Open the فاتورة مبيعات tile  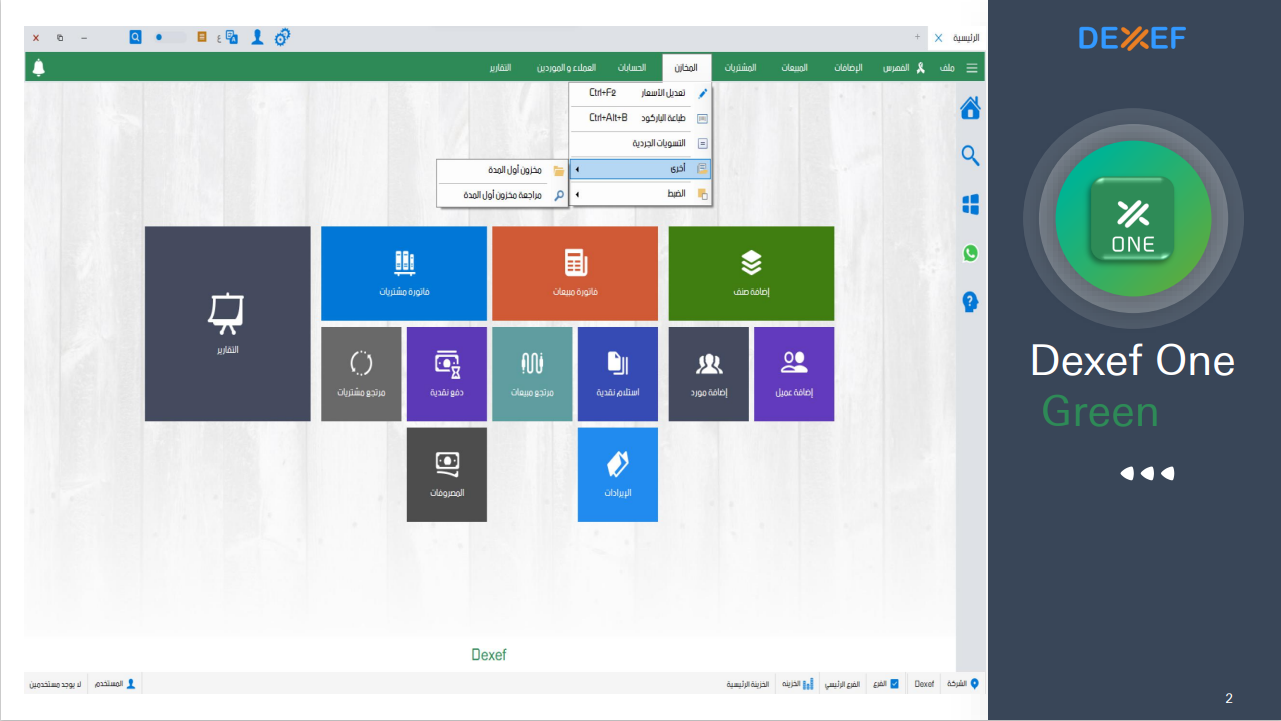click(x=575, y=274)
